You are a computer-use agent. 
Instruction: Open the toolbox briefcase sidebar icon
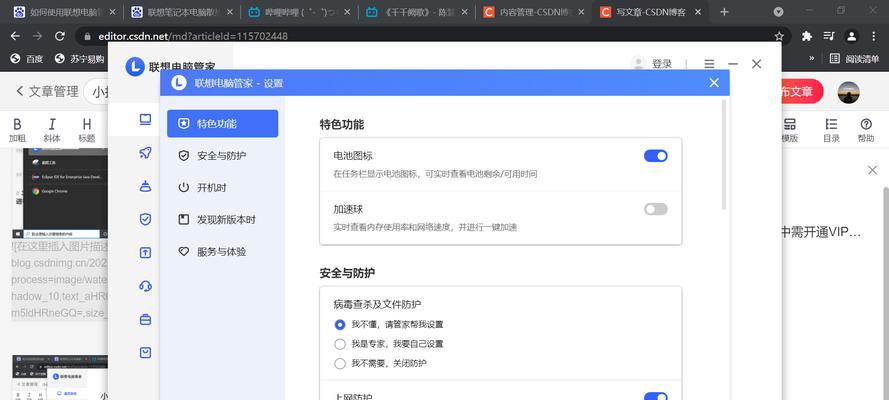point(146,320)
